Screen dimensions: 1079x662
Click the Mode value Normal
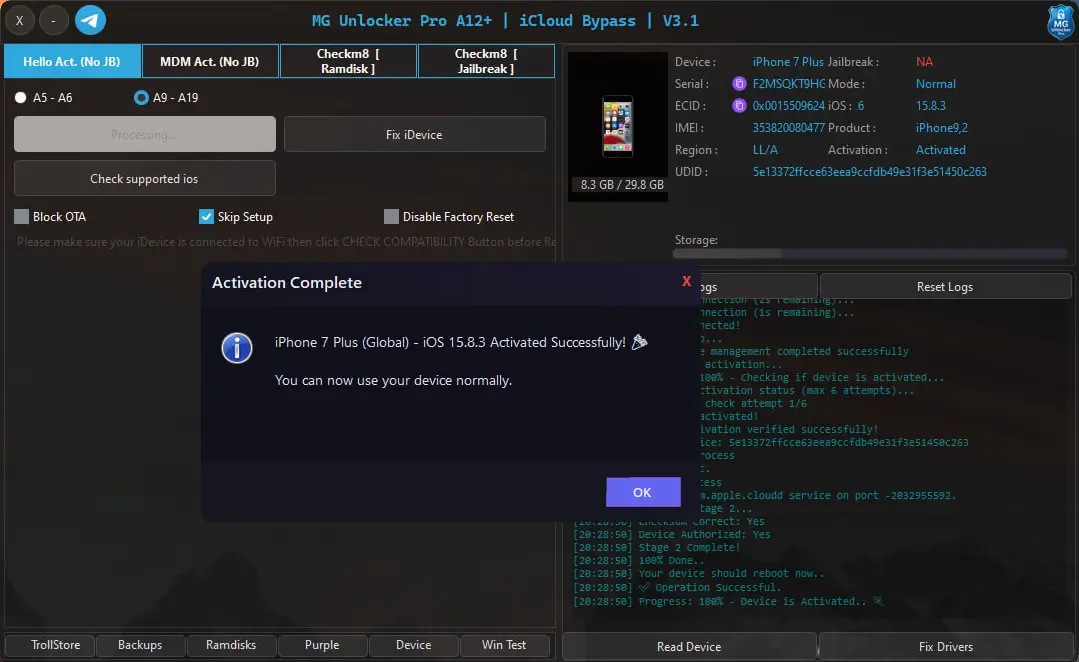pyautogui.click(x=935, y=83)
